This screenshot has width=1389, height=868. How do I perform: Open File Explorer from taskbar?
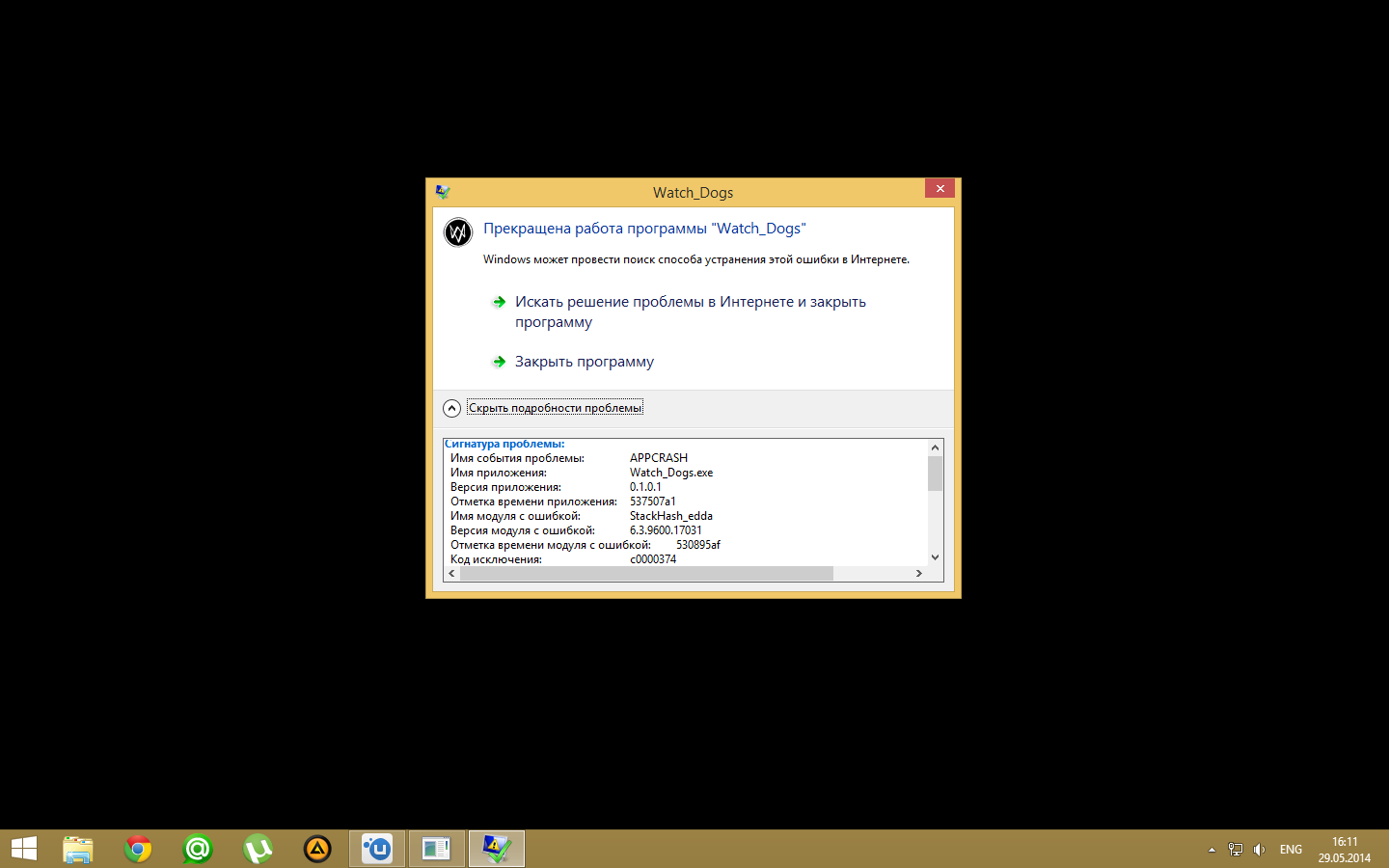pyautogui.click(x=78, y=849)
